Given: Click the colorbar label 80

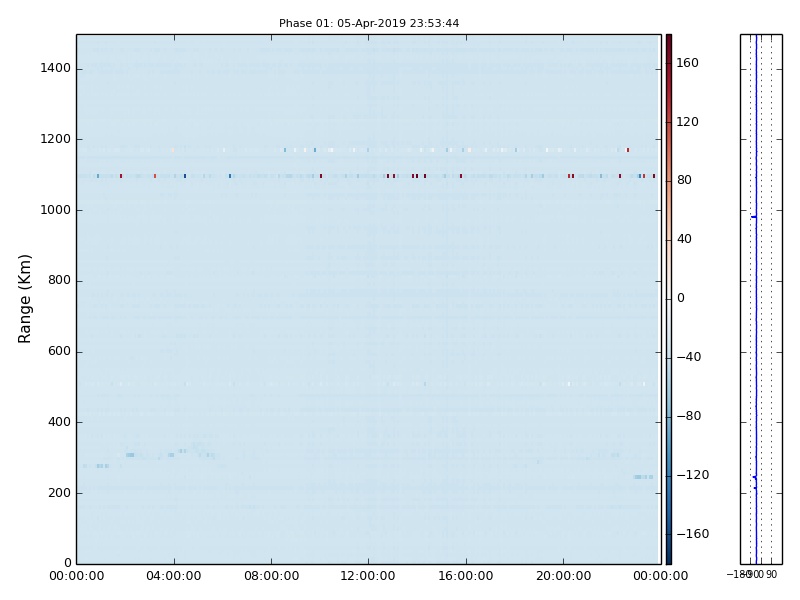Looking at the screenshot, I should [684, 180].
